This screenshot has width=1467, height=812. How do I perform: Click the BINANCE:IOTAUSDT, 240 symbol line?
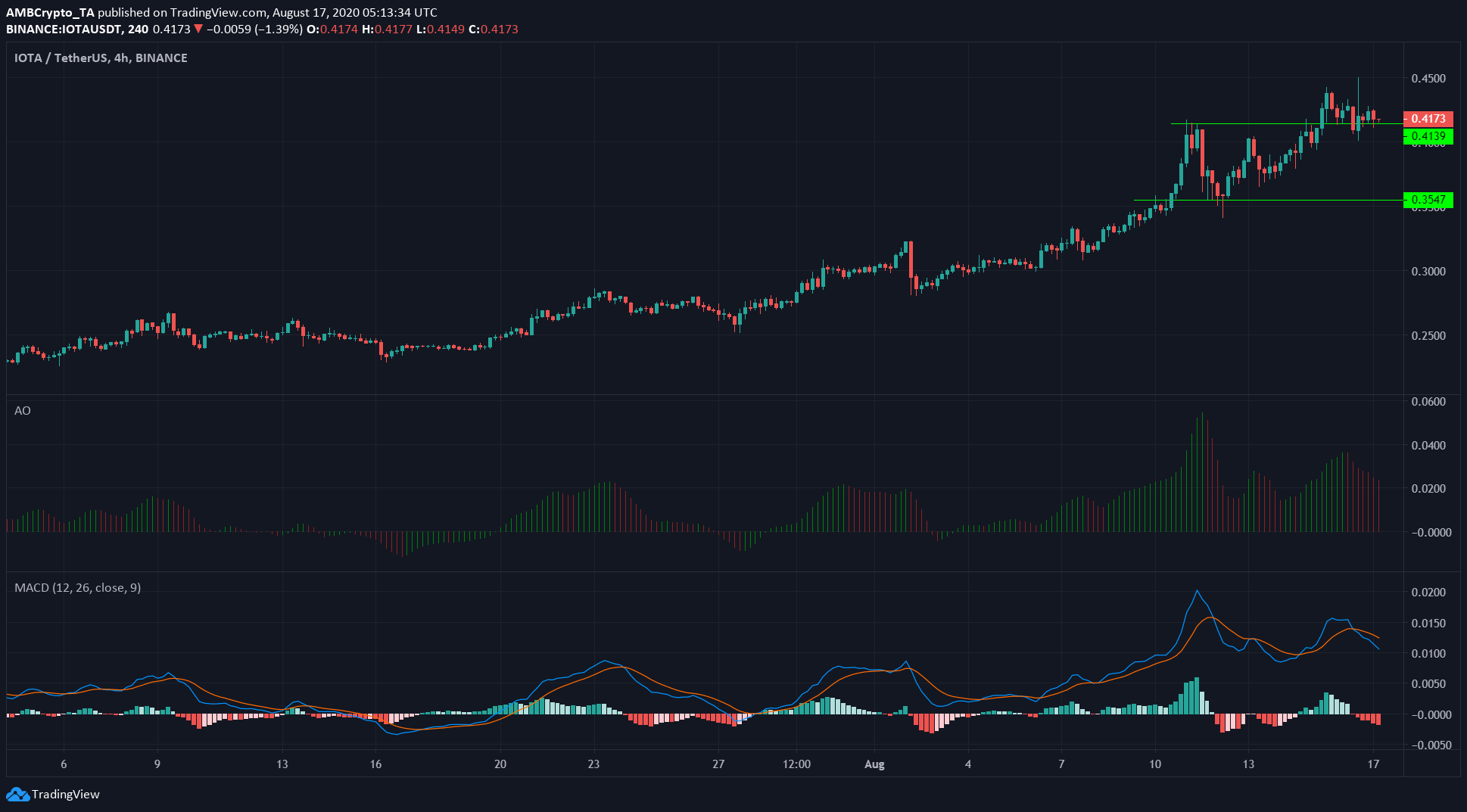pos(77,29)
